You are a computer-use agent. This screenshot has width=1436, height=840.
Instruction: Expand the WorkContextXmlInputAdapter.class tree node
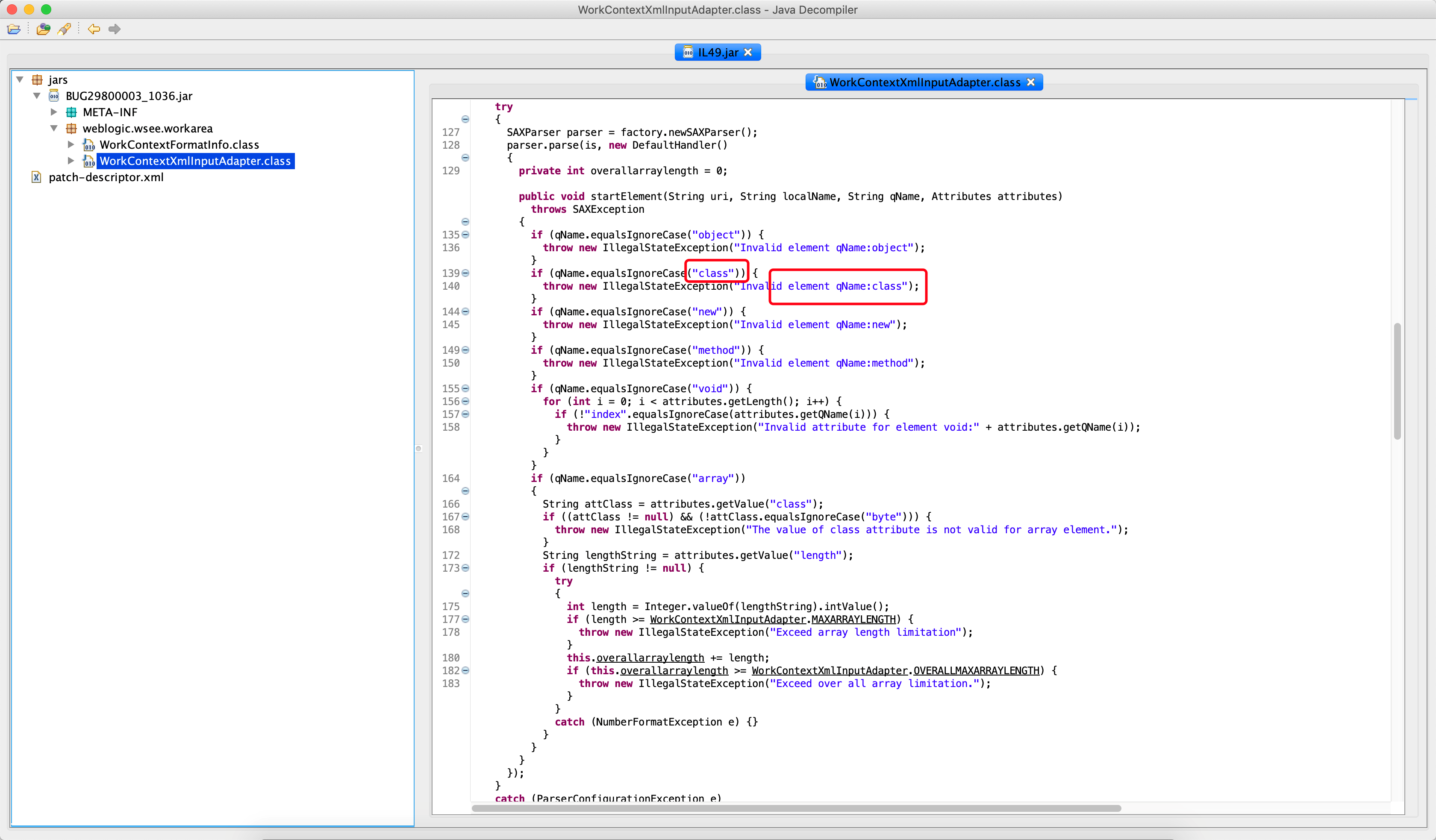click(x=71, y=161)
